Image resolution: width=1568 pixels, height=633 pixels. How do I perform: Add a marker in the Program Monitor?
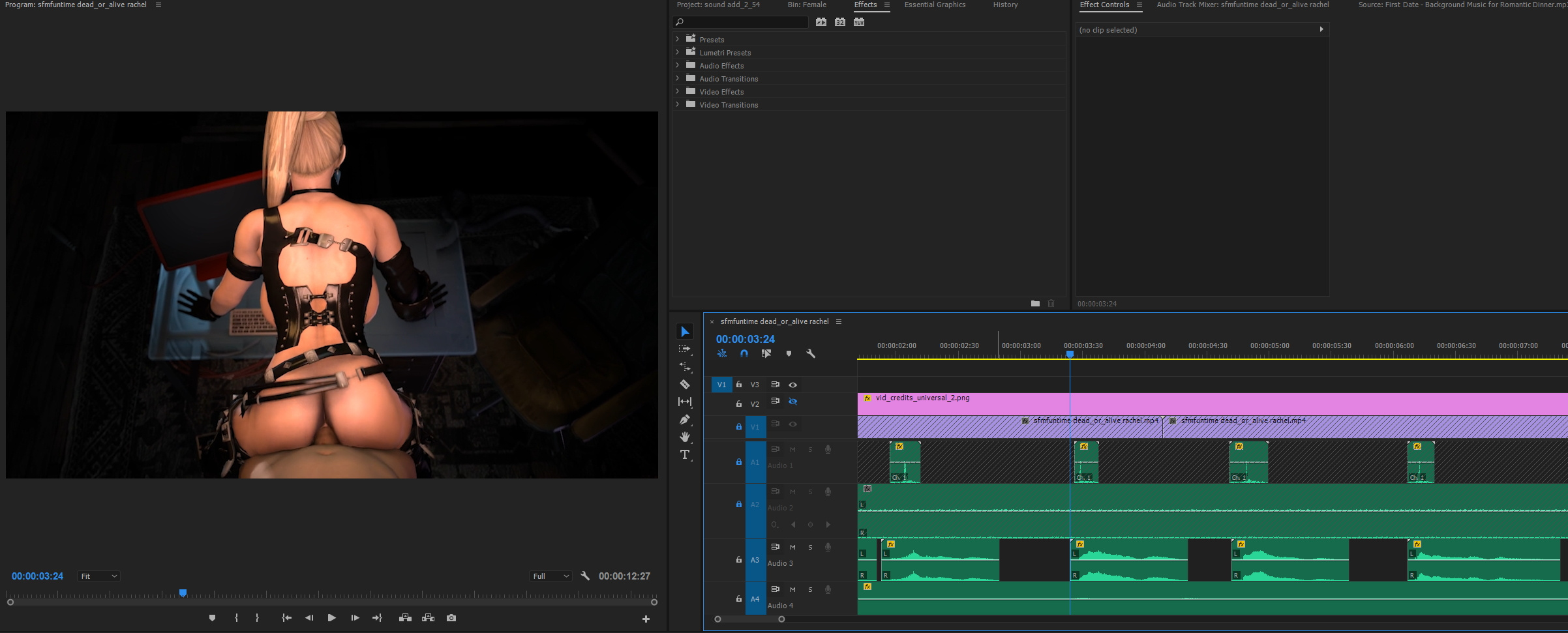pos(212,618)
